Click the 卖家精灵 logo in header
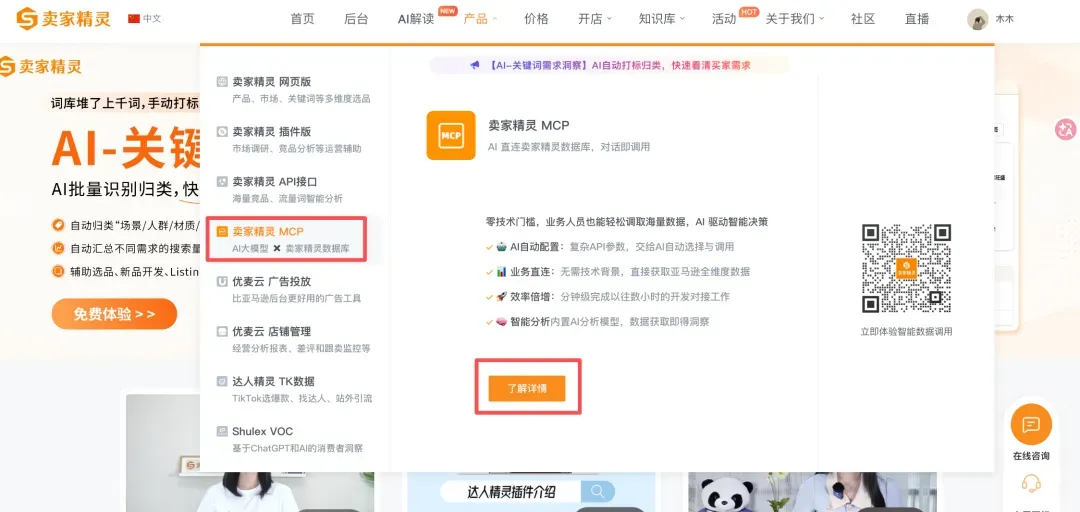 (63, 19)
